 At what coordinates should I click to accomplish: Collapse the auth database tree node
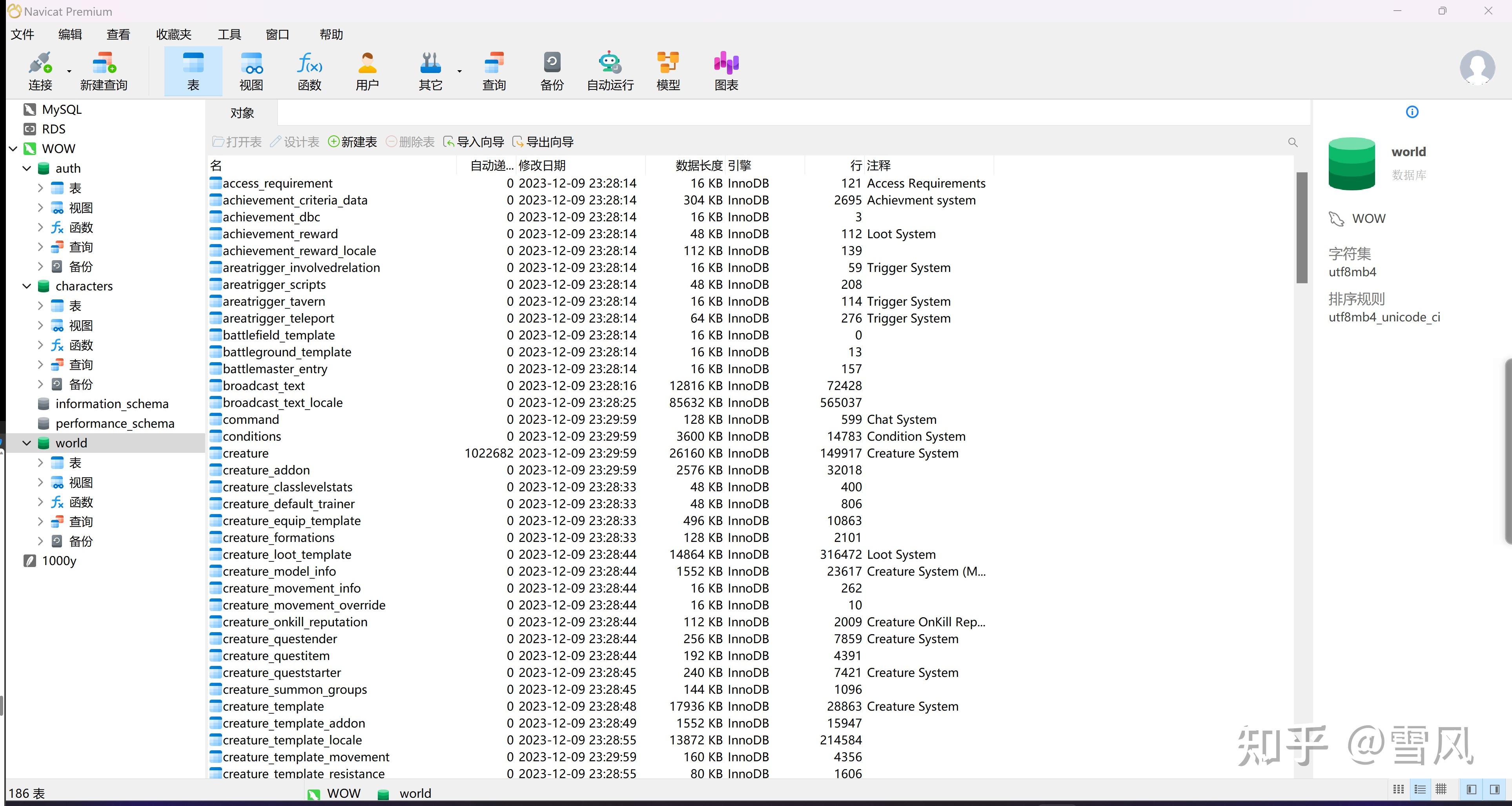click(26, 168)
